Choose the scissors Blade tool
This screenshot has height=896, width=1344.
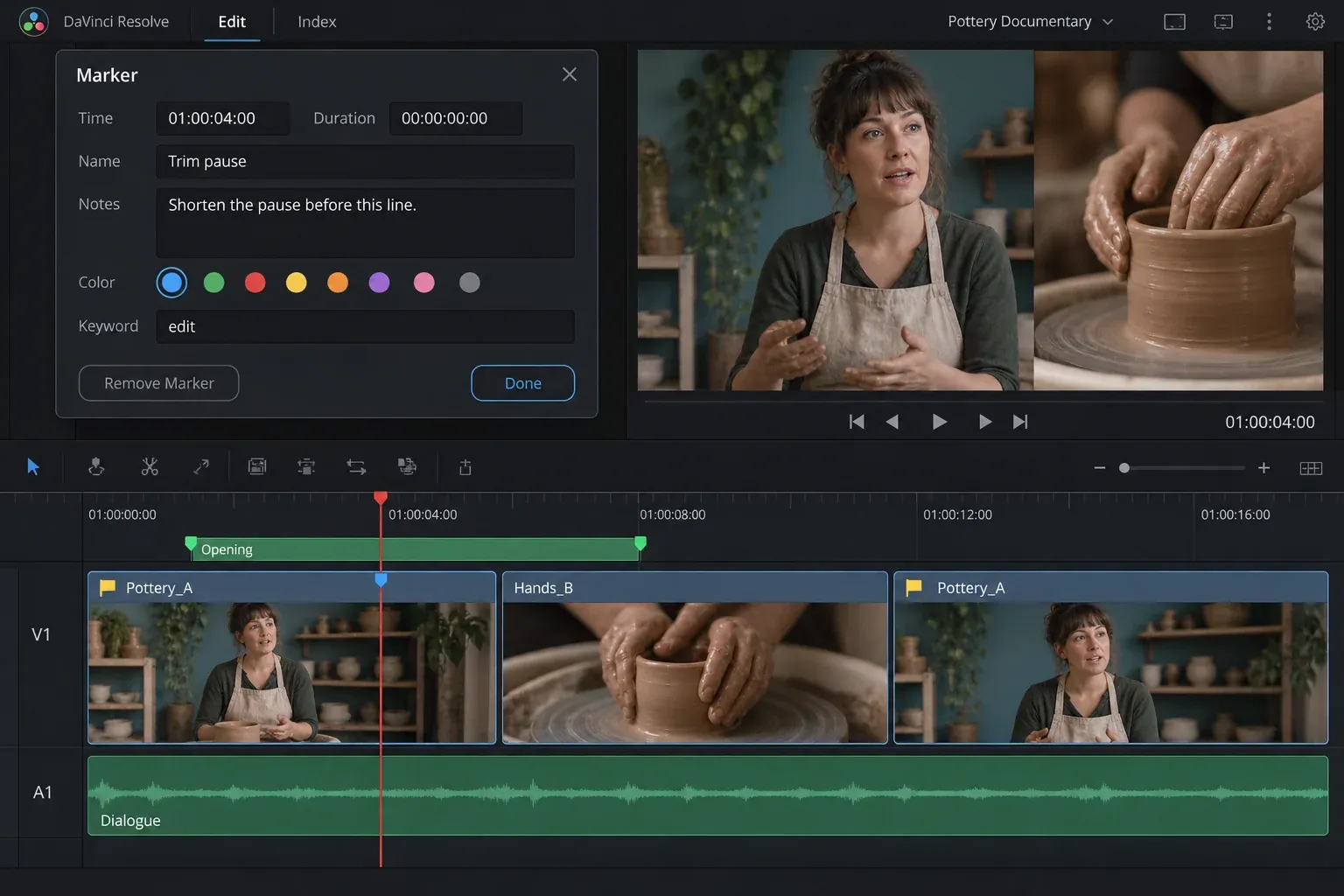(x=150, y=467)
